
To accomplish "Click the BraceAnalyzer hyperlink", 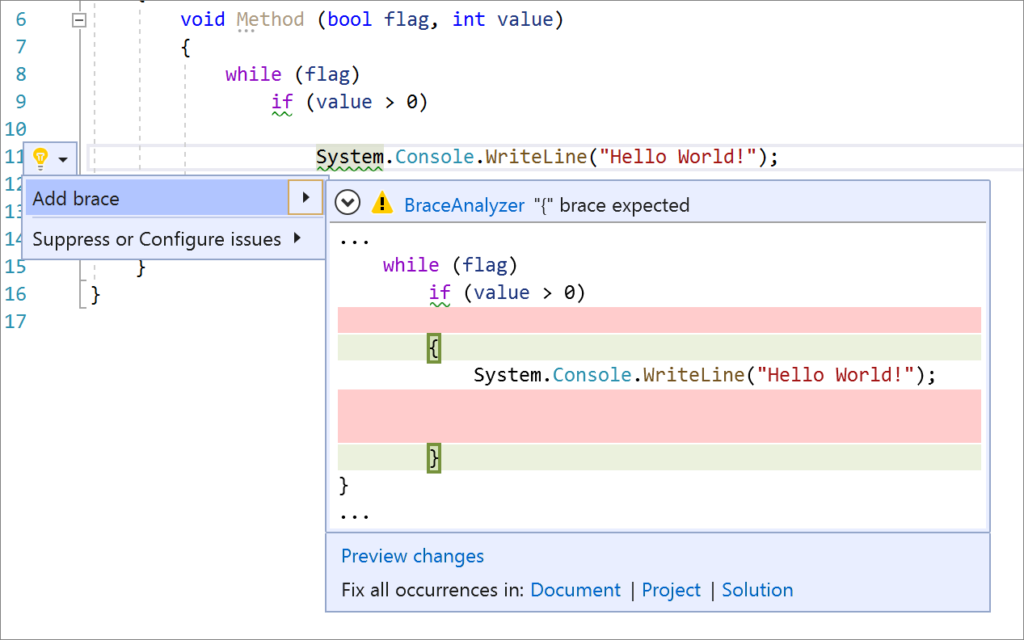I will point(462,205).
